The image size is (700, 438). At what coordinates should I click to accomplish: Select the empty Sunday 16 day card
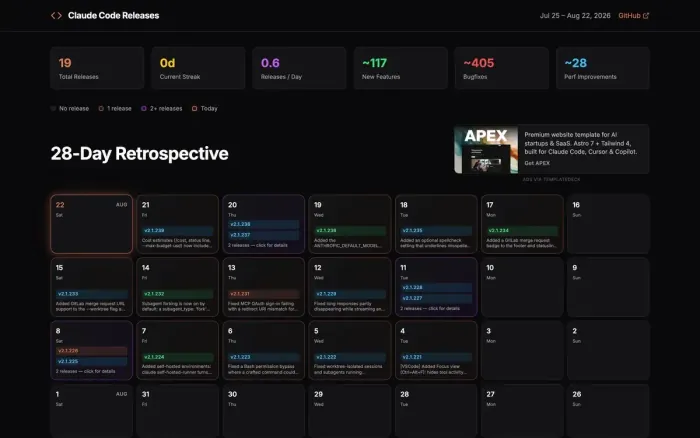[x=608, y=224]
